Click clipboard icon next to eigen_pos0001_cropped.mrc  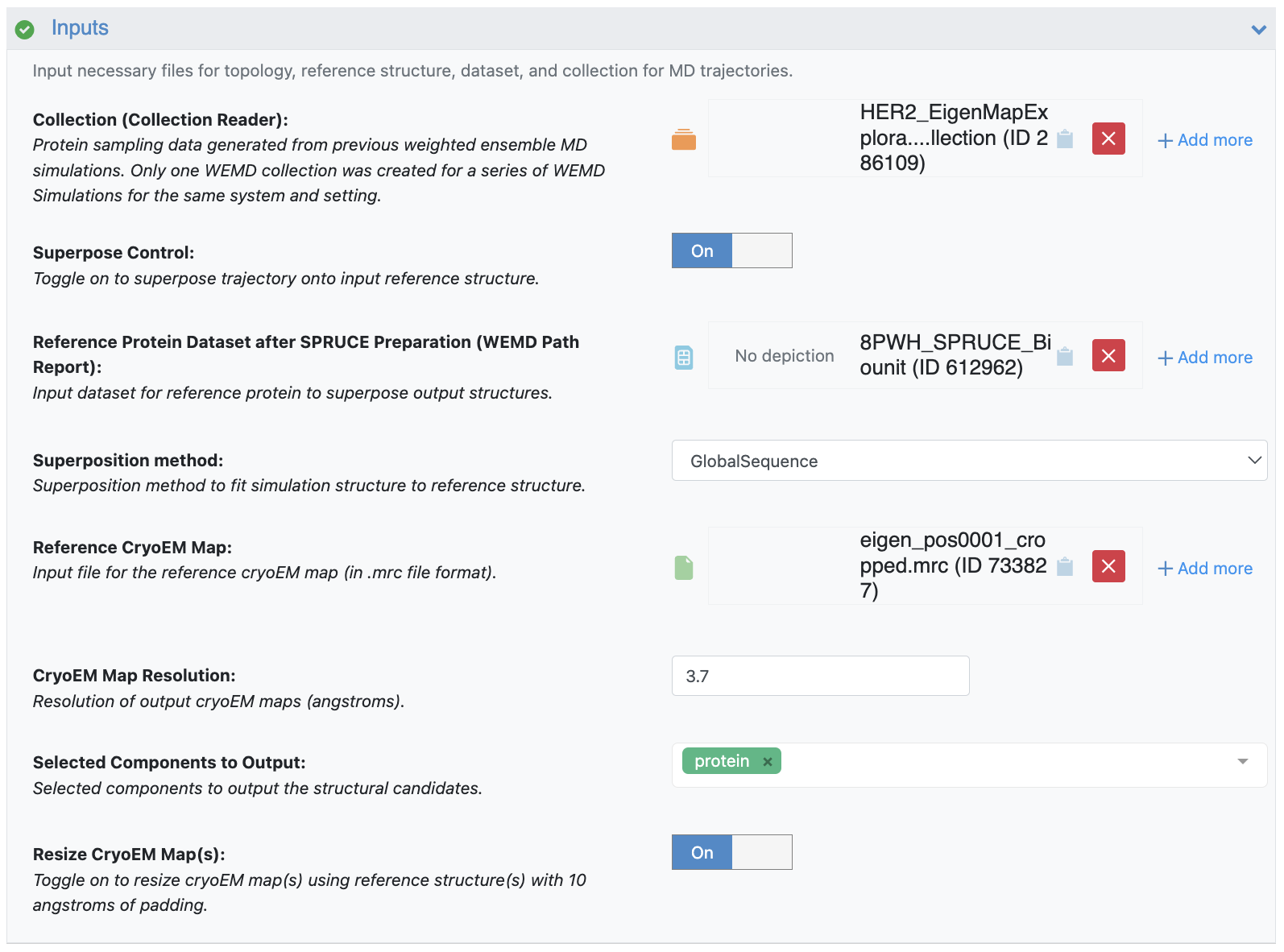pos(1065,567)
